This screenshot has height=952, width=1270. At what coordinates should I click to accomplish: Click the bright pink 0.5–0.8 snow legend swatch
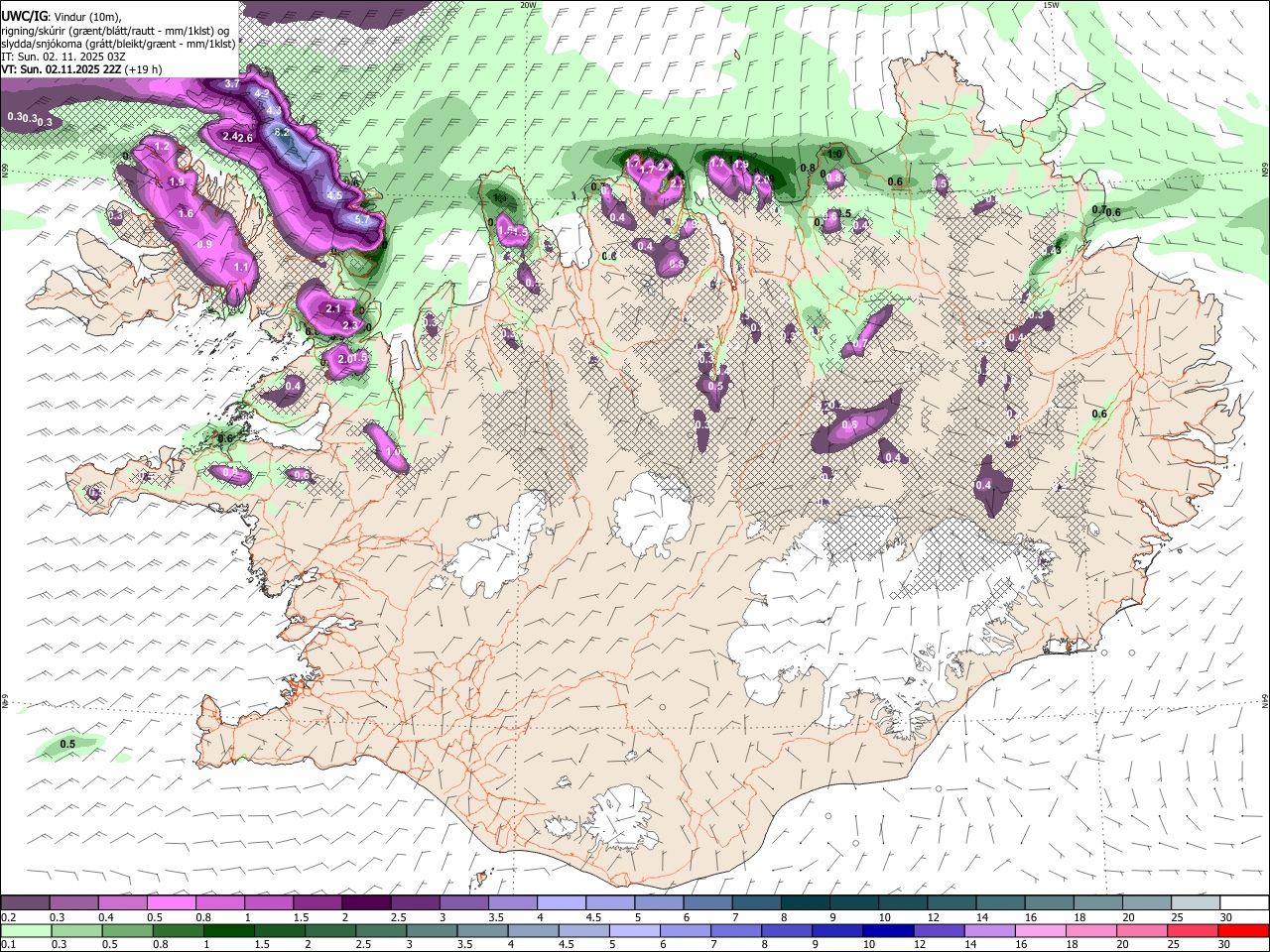point(171,903)
